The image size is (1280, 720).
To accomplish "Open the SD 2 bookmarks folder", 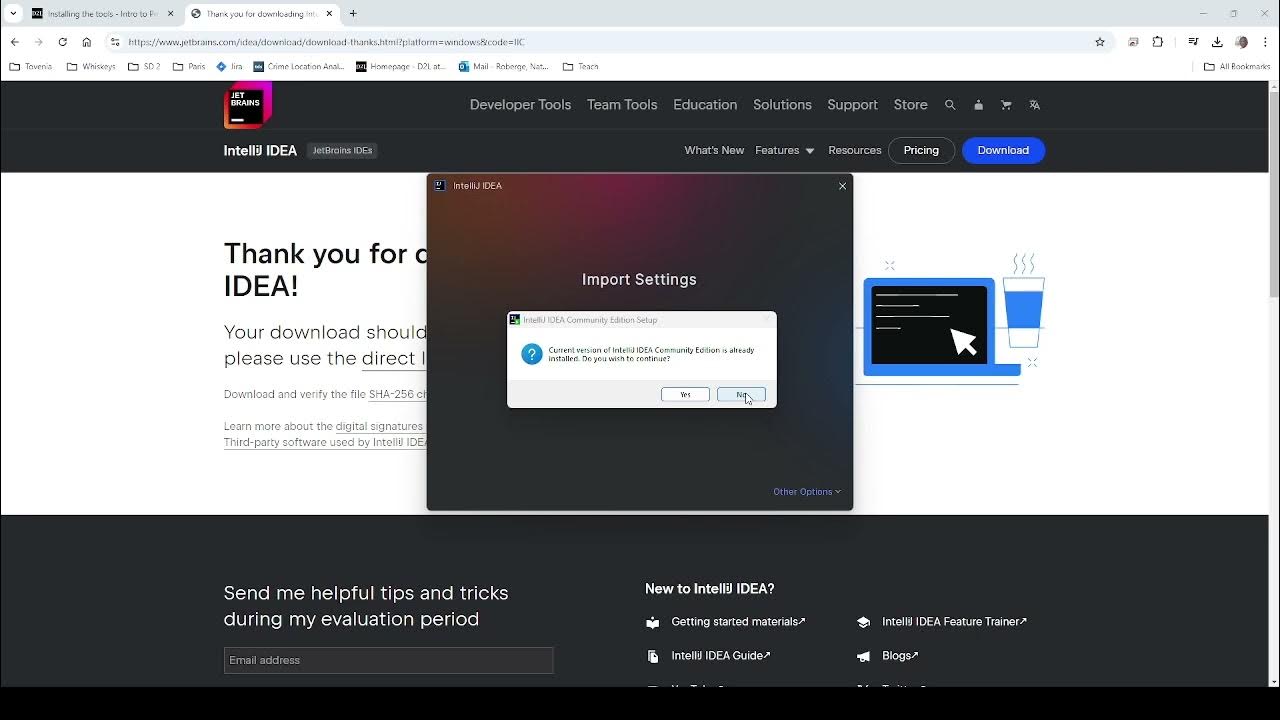I will tap(144, 67).
